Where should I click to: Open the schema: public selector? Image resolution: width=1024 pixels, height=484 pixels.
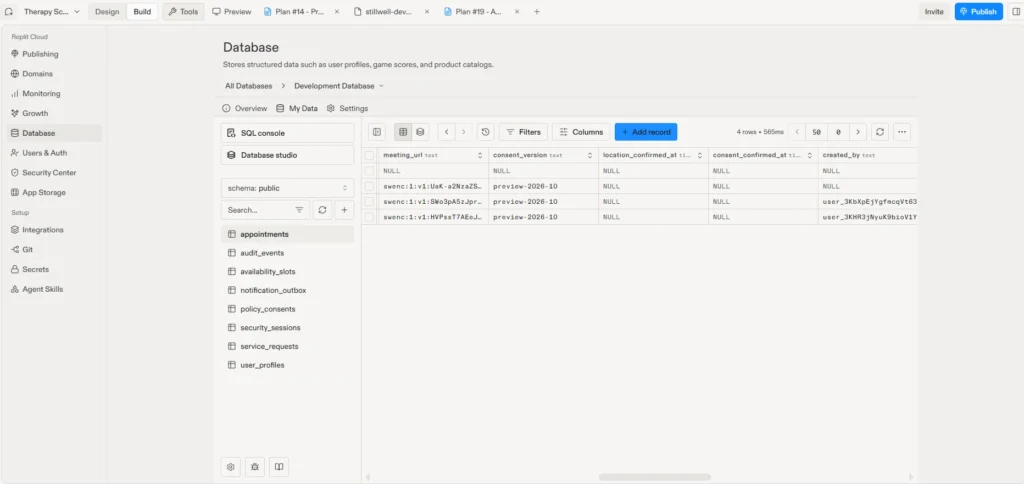(287, 188)
